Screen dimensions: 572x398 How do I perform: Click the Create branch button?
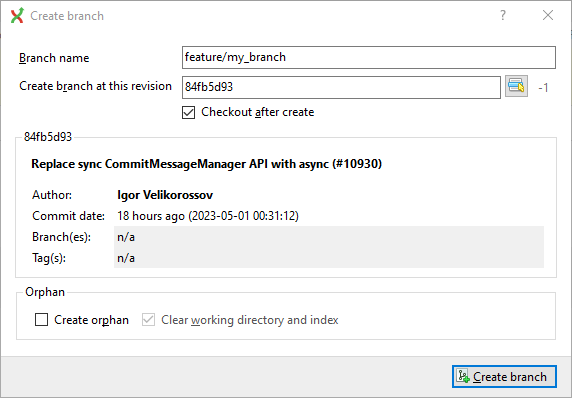coord(504,376)
